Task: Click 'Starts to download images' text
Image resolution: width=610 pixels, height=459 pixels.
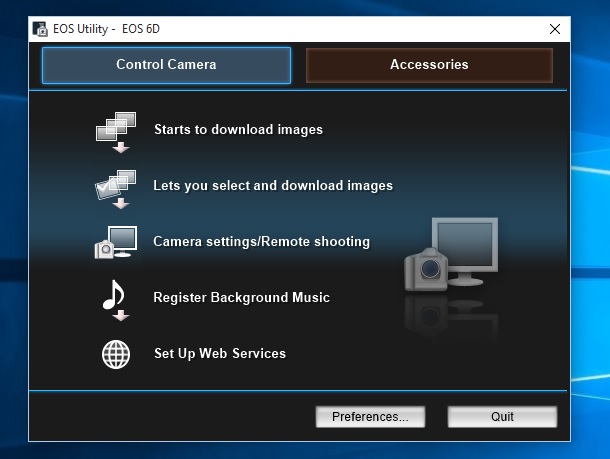Action: (x=238, y=130)
